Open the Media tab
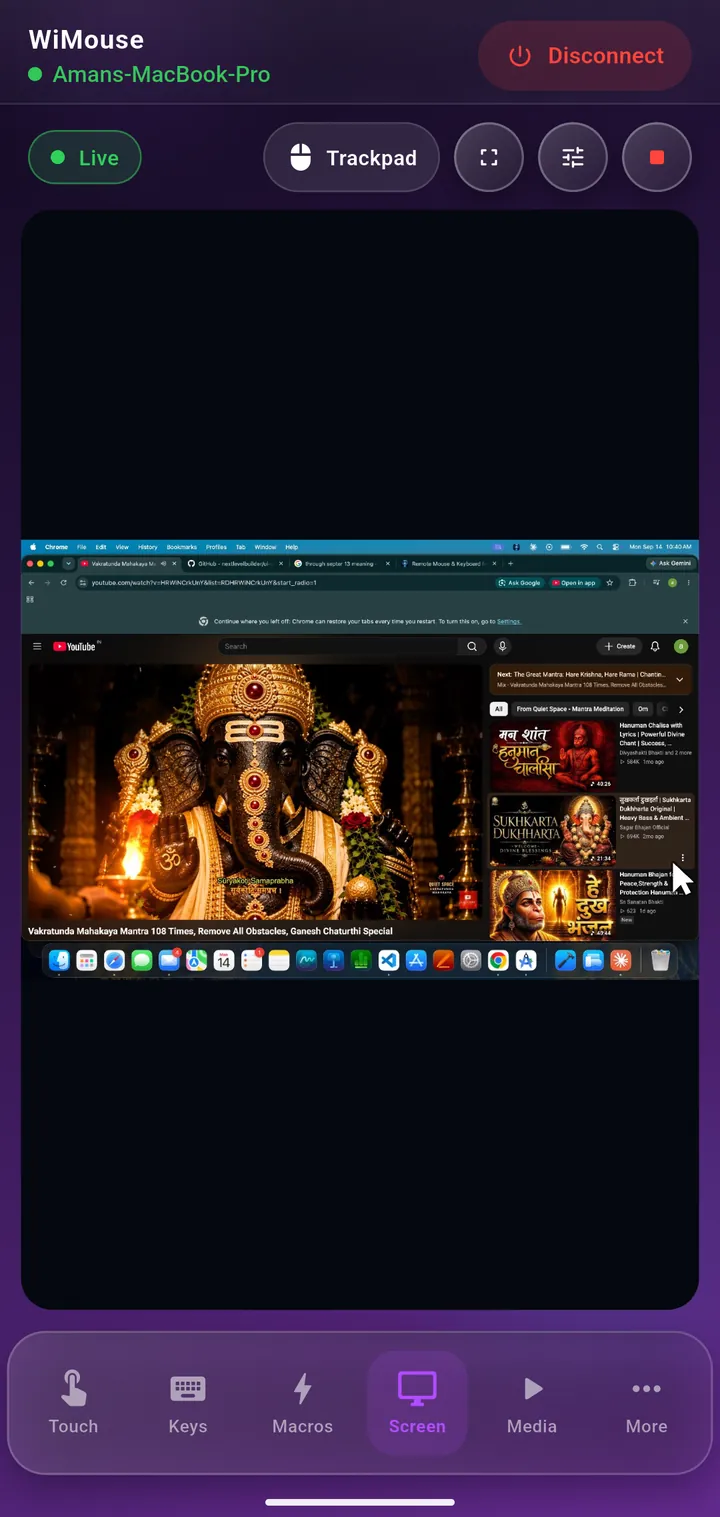 click(532, 1403)
